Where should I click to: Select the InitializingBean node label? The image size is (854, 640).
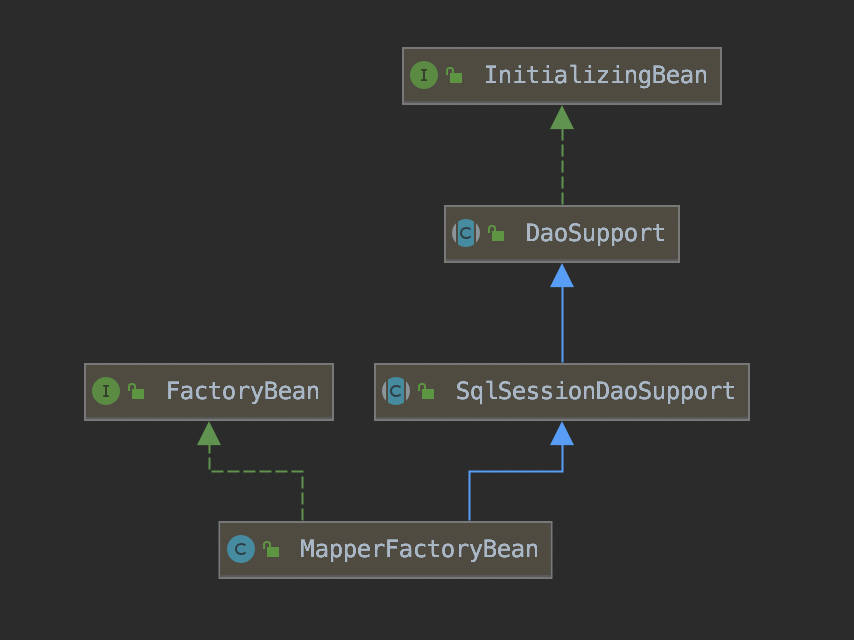595,75
